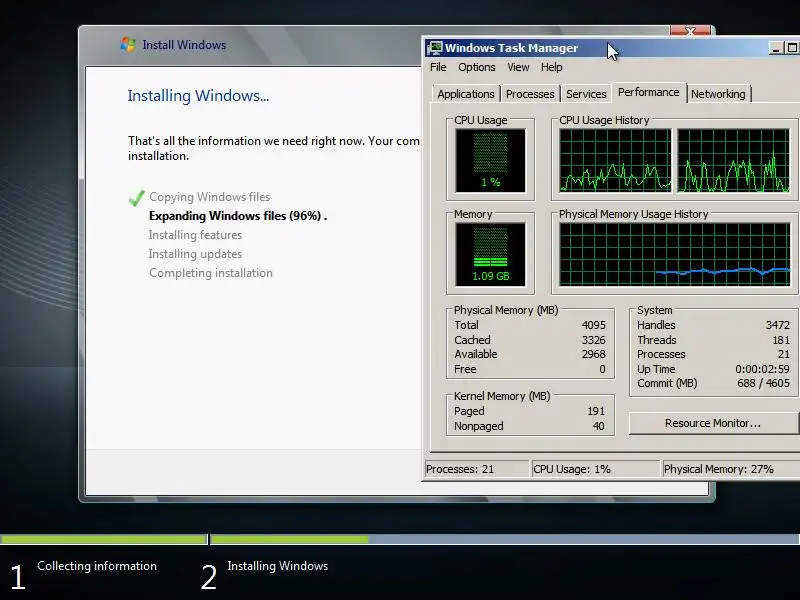Click the Collecting information stage label
Viewport: 800px width, 600px height.
tap(97, 566)
